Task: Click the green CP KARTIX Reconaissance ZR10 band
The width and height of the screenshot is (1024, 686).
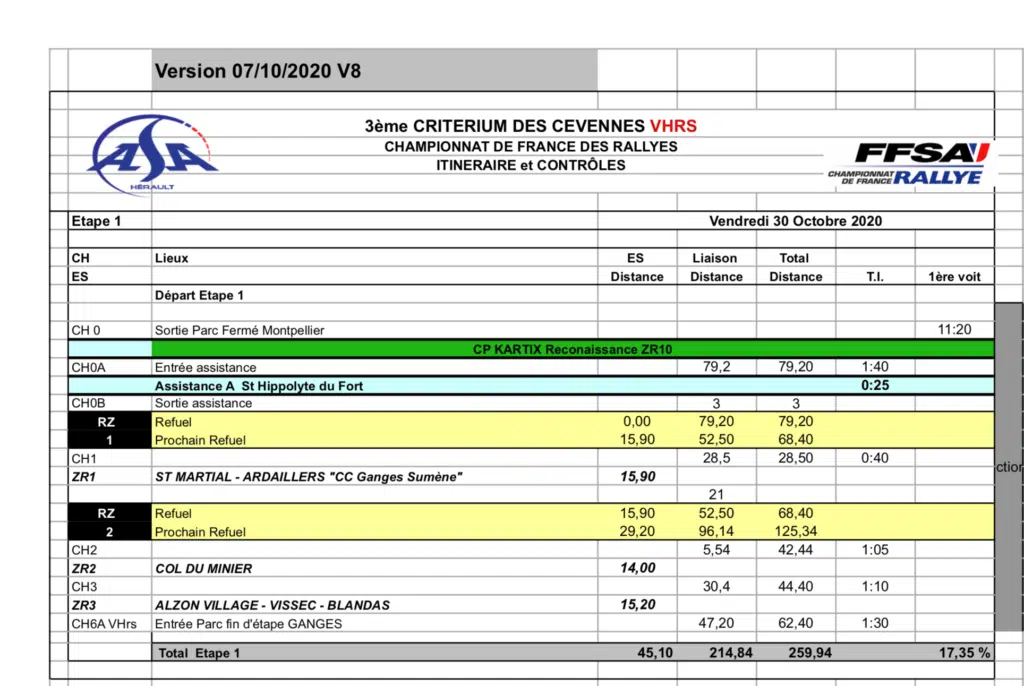Action: coord(571,349)
